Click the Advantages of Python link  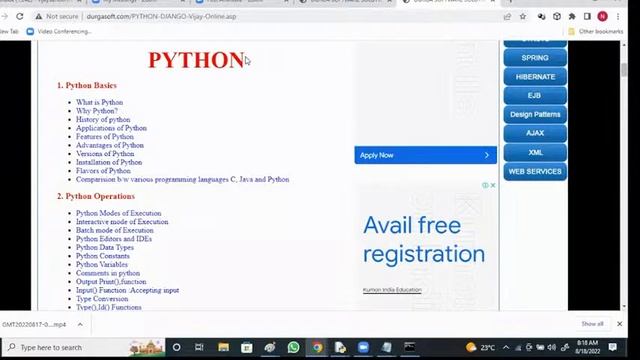click(110, 145)
